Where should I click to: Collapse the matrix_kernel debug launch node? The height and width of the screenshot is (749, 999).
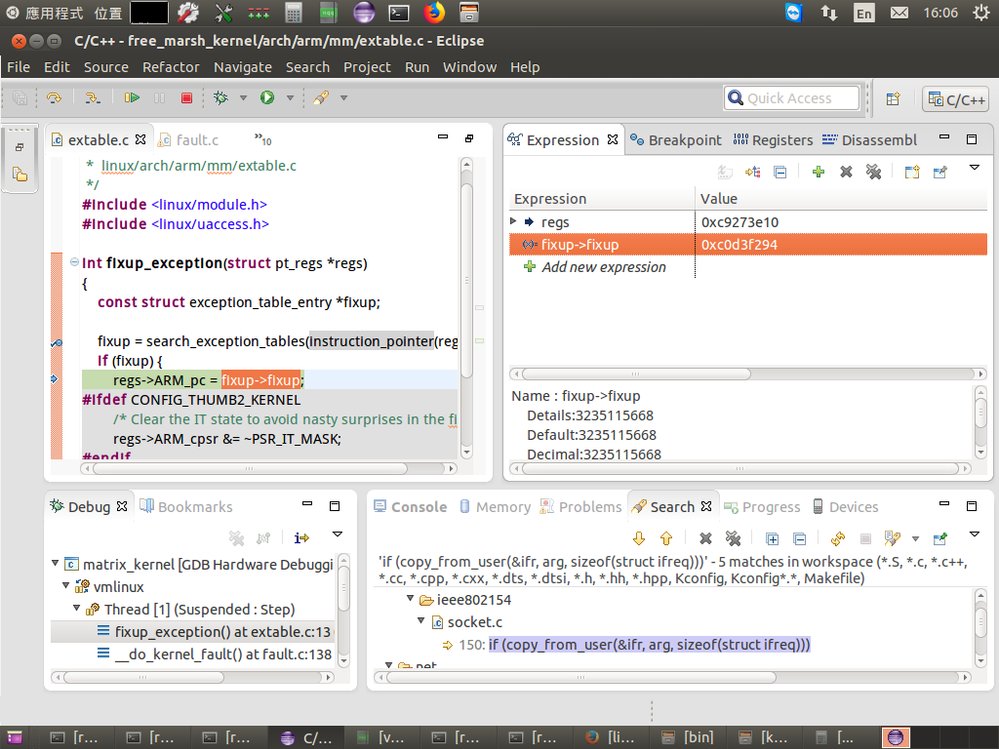(x=55, y=564)
